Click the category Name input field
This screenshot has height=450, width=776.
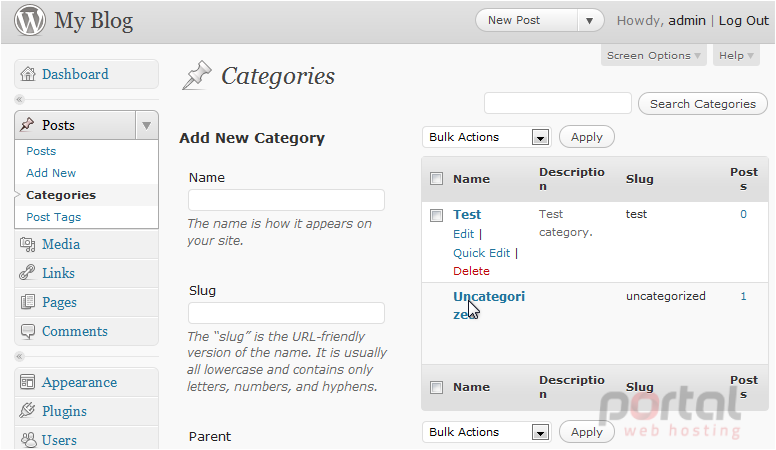pyautogui.click(x=286, y=200)
